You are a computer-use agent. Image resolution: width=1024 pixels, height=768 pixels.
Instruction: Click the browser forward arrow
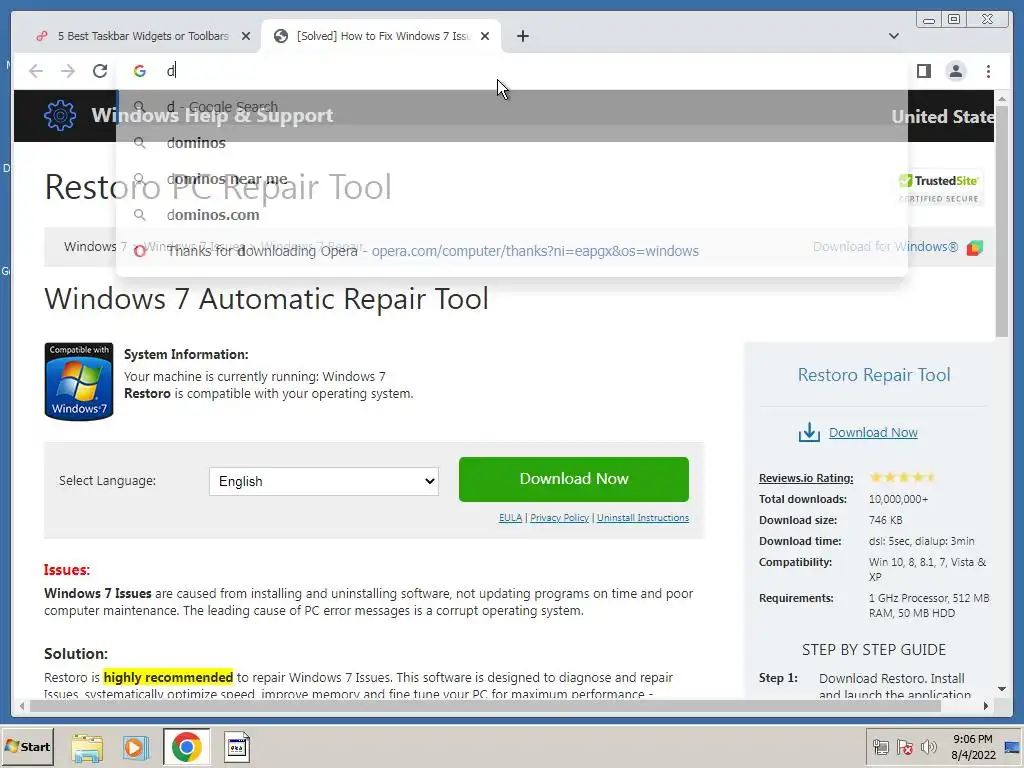[68, 71]
